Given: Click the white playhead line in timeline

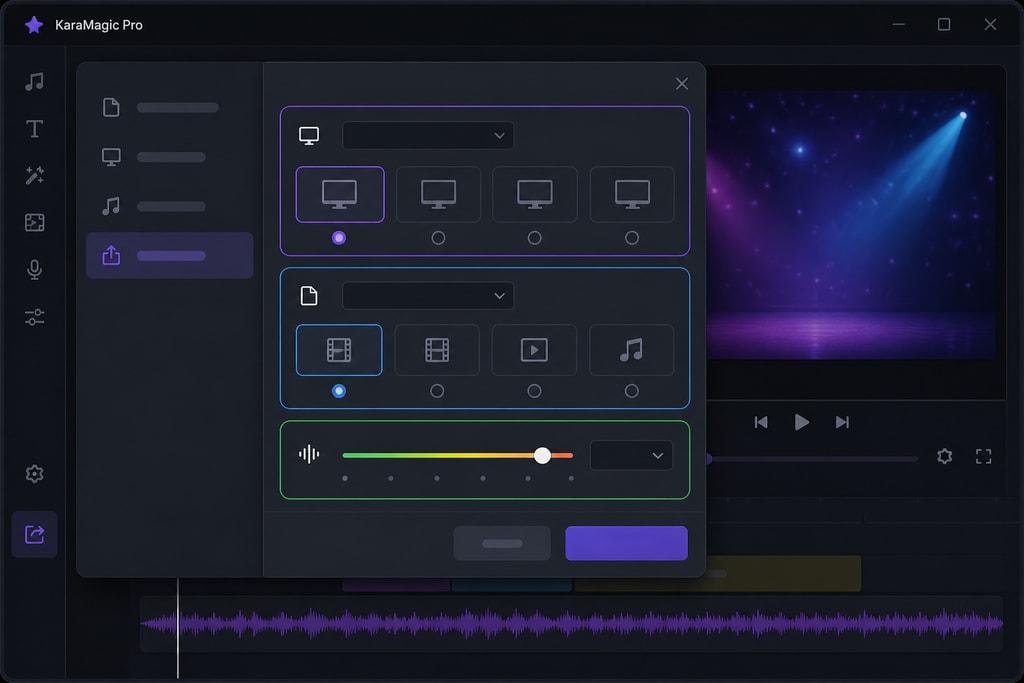Looking at the screenshot, I should click(x=178, y=628).
